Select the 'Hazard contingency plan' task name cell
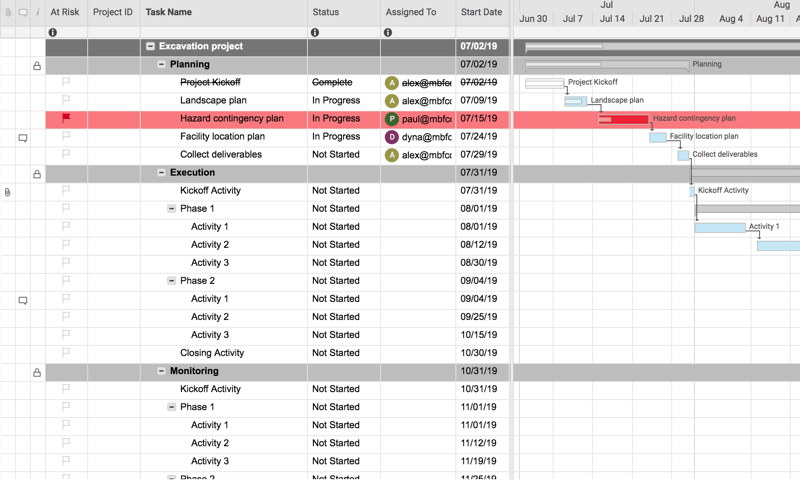 [x=223, y=118]
